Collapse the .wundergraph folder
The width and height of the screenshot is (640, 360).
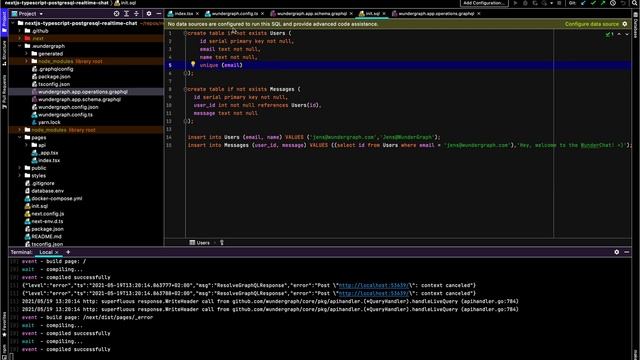coord(20,46)
